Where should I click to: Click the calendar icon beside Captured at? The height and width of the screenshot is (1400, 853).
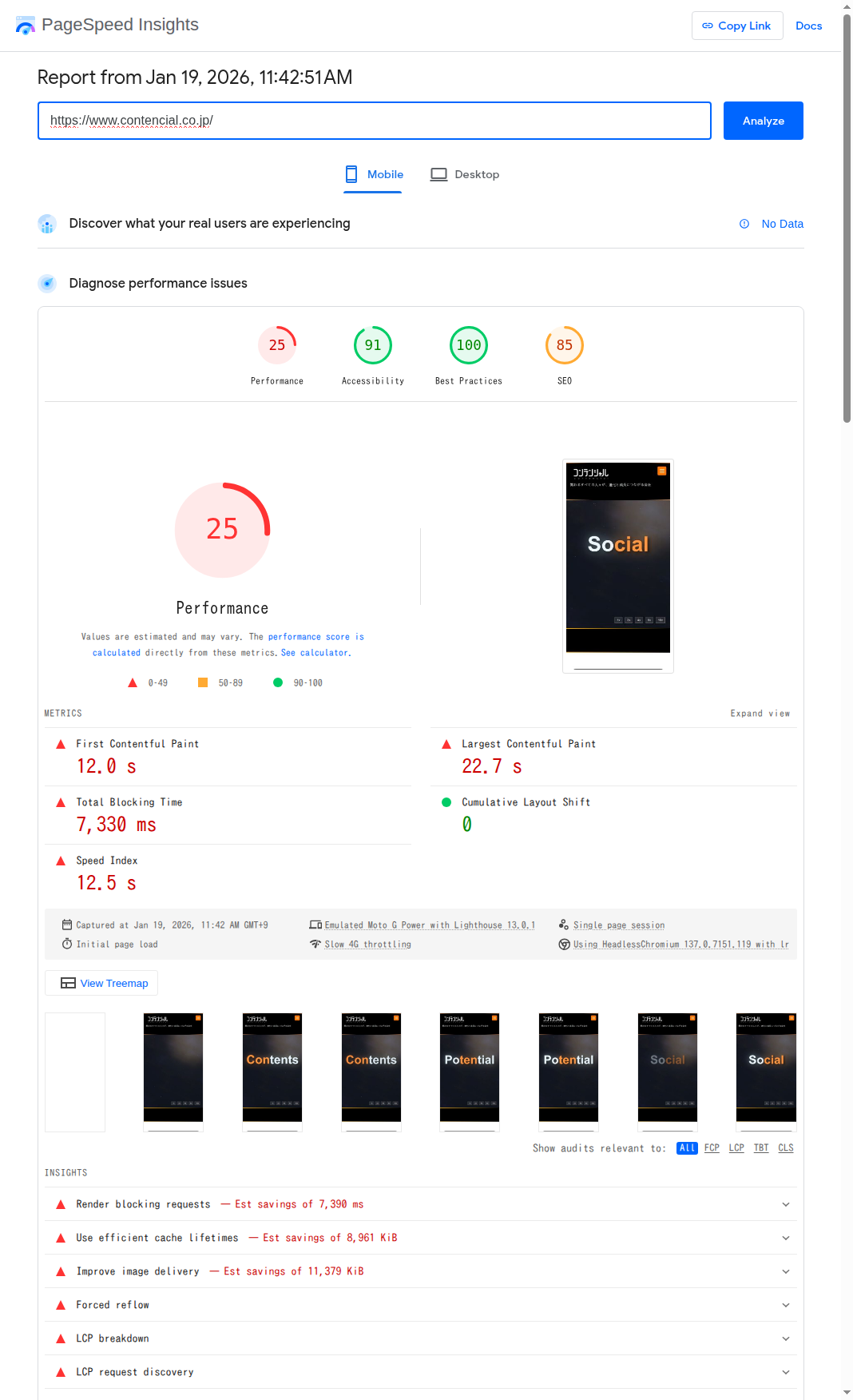click(67, 925)
